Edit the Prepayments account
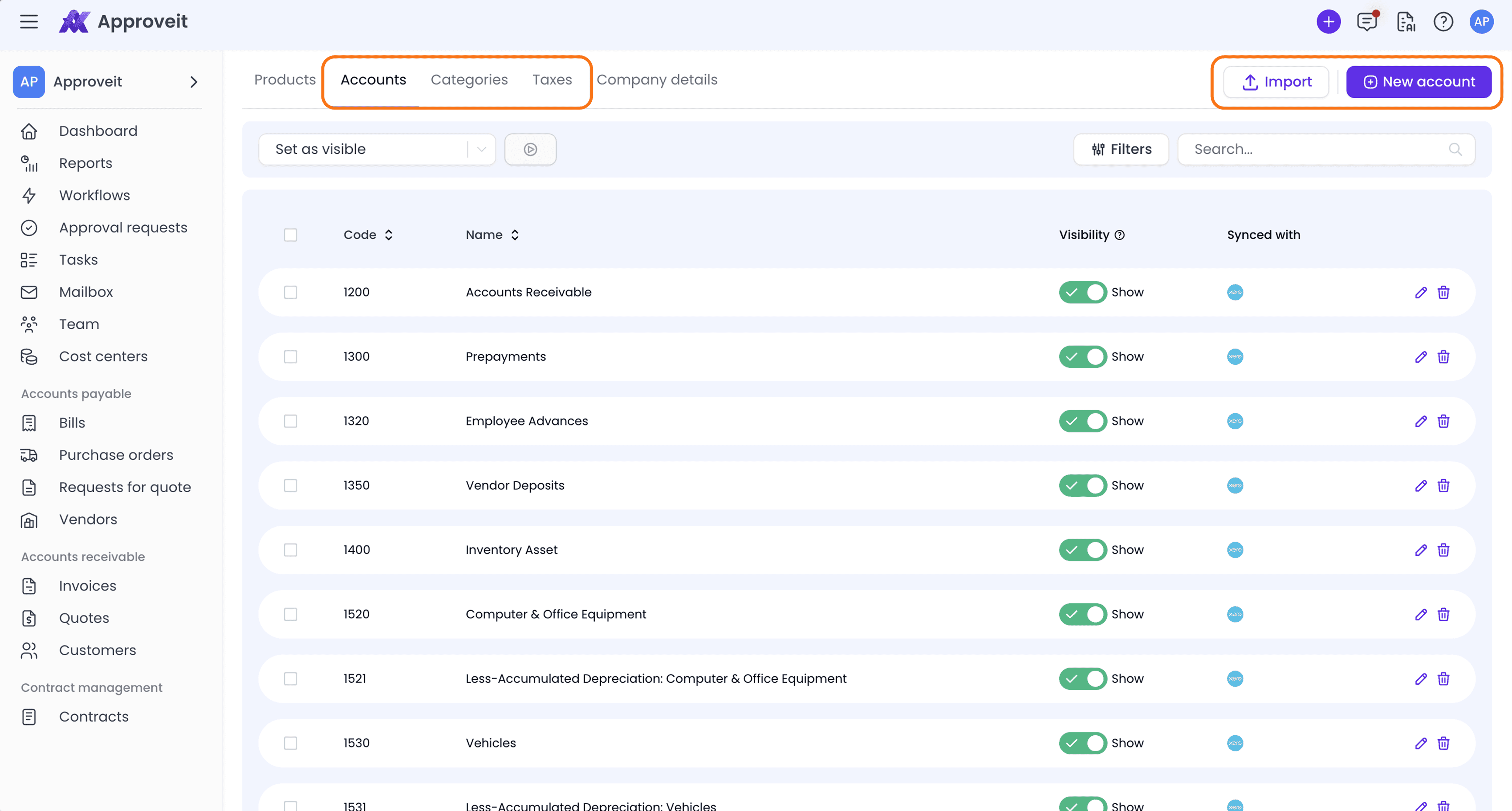Viewport: 1512px width, 811px height. [1420, 356]
